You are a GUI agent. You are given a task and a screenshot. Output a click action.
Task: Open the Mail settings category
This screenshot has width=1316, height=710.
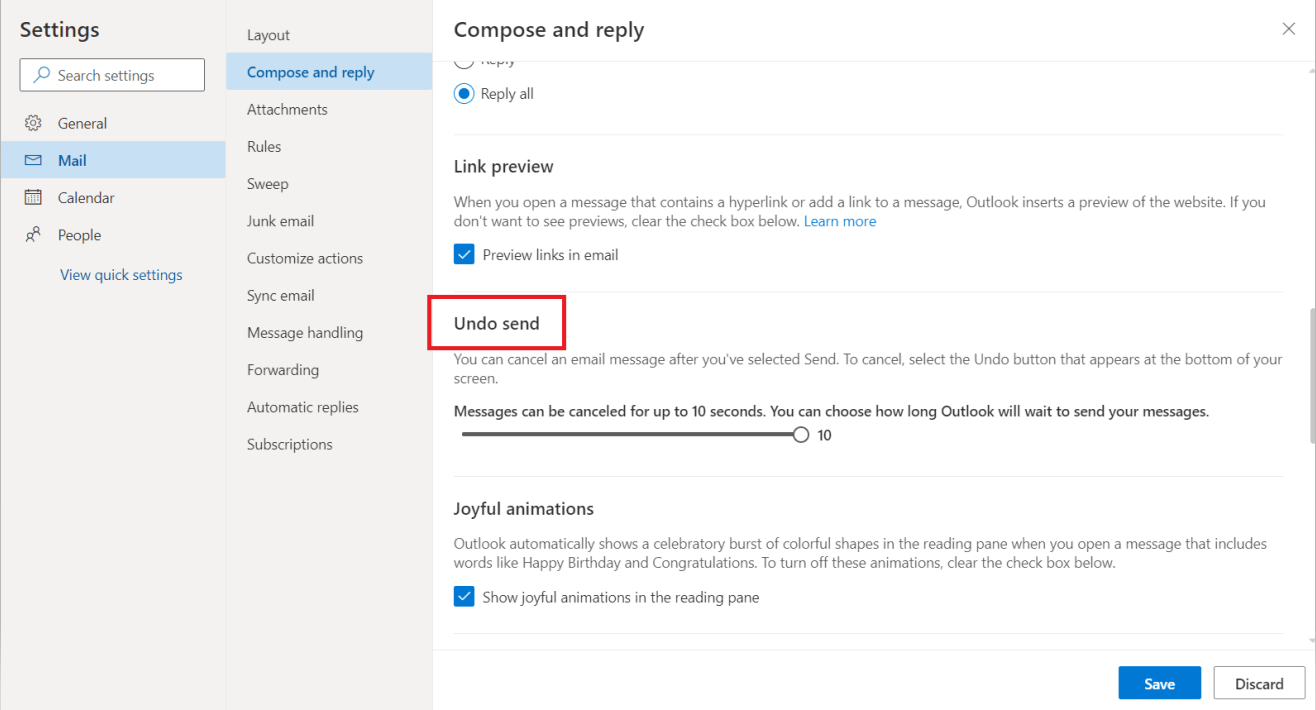pyautogui.click(x=113, y=160)
